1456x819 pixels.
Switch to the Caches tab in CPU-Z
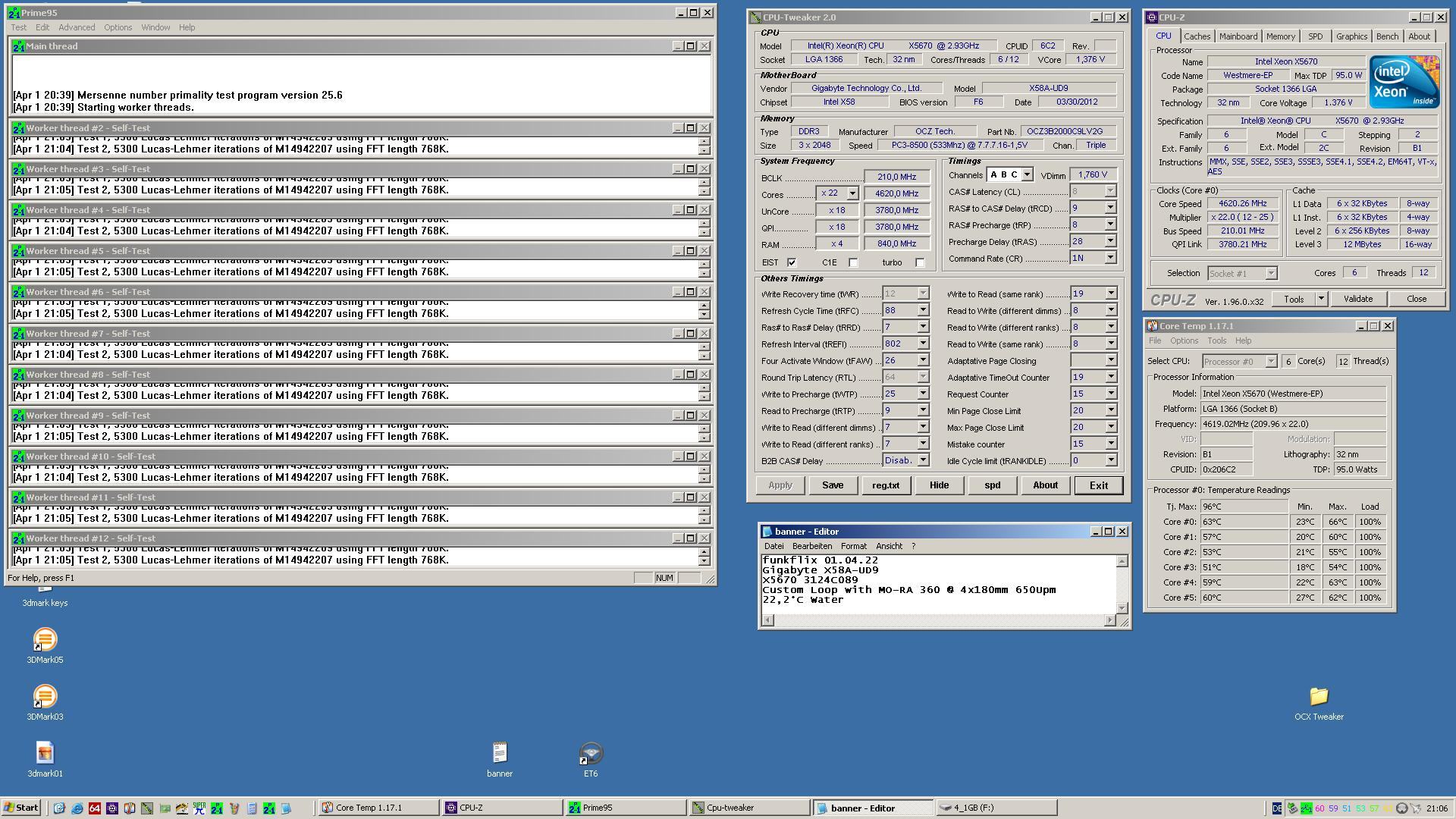(1197, 36)
